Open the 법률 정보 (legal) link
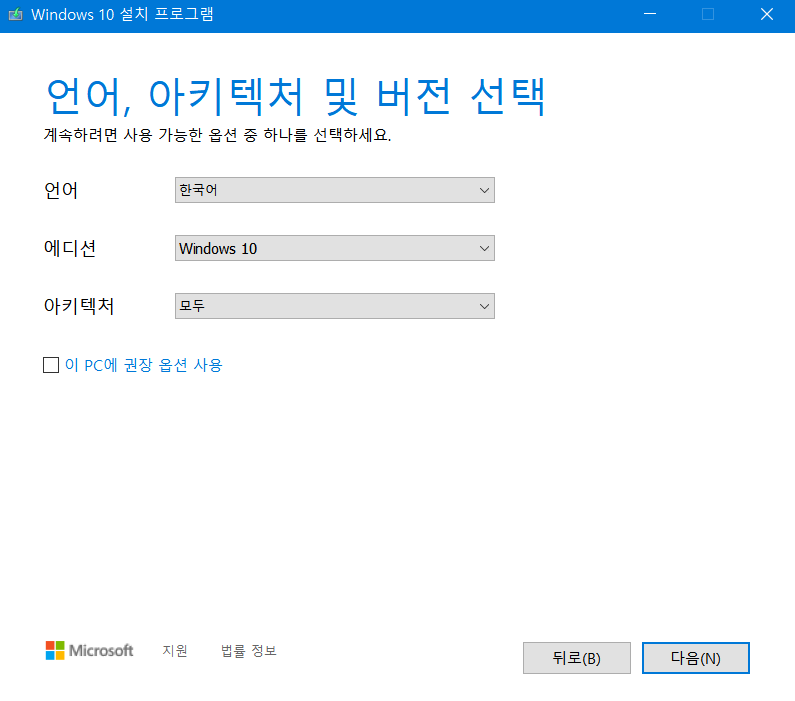Image resolution: width=795 pixels, height=701 pixels. (x=248, y=650)
